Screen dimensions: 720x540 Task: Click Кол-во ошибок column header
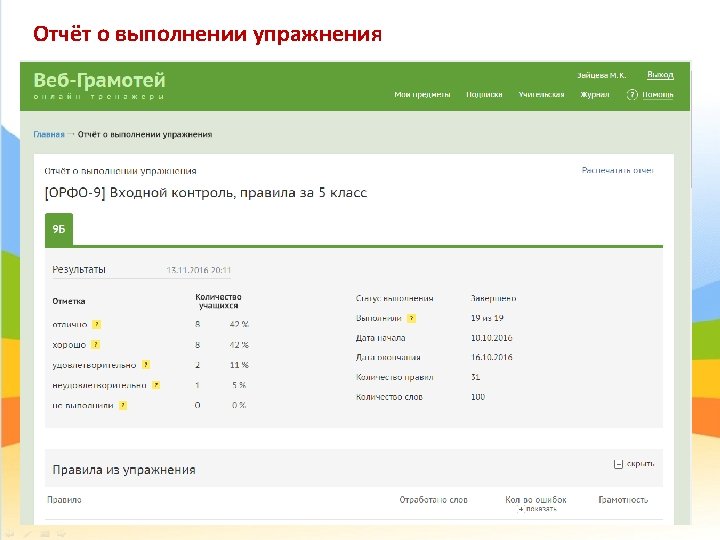536,500
